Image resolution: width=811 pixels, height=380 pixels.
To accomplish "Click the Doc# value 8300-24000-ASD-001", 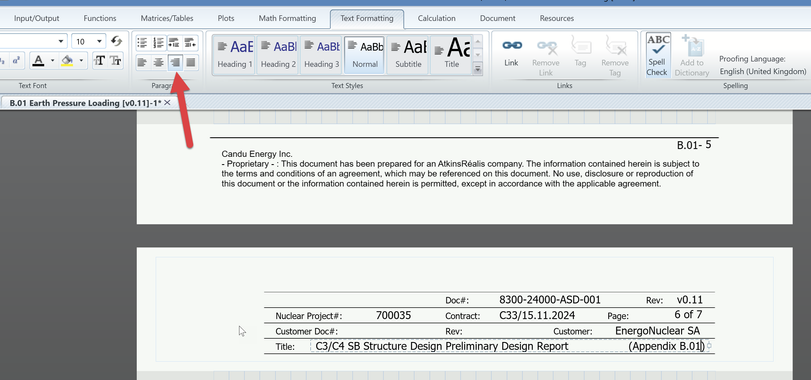I will click(x=550, y=299).
